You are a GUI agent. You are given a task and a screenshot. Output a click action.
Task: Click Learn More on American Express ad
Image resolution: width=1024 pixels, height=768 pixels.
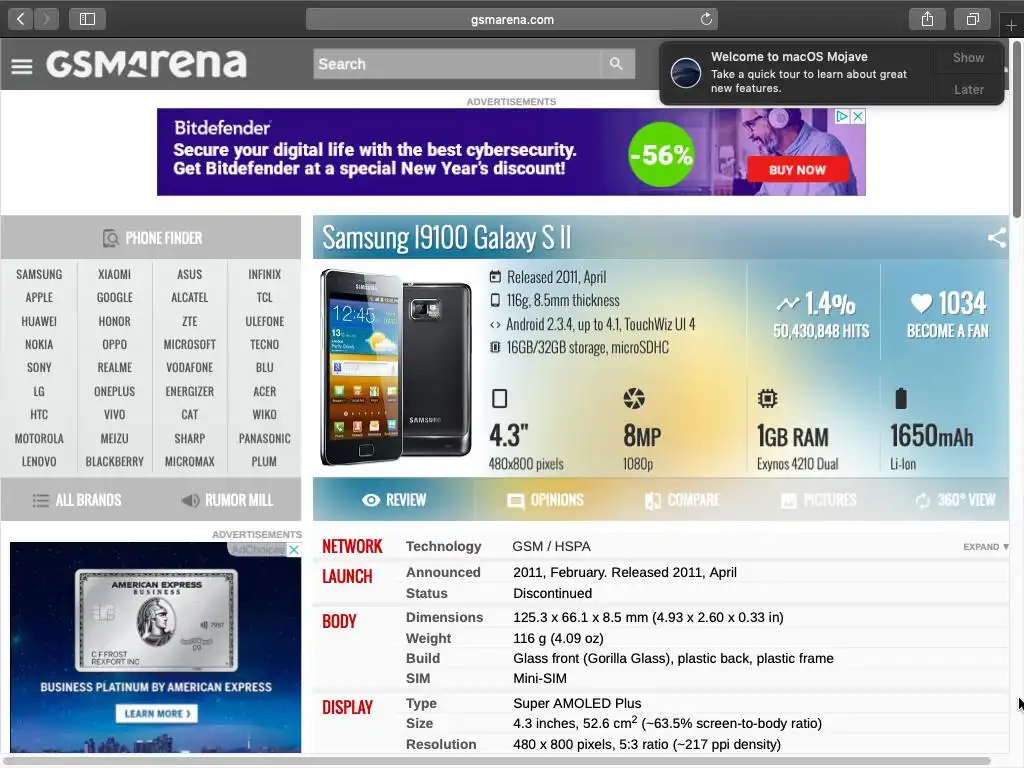(x=157, y=714)
